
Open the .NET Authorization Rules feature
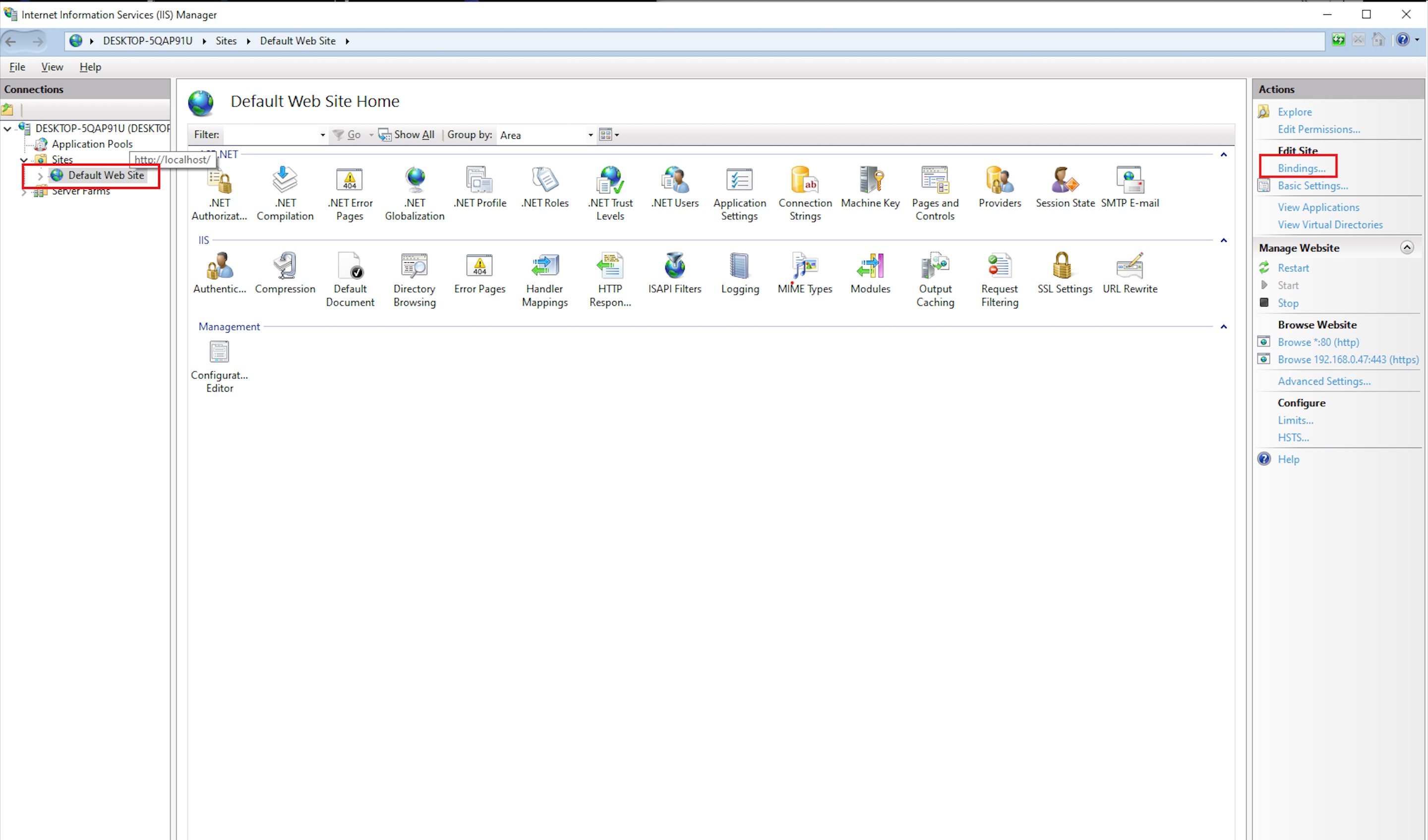click(219, 194)
